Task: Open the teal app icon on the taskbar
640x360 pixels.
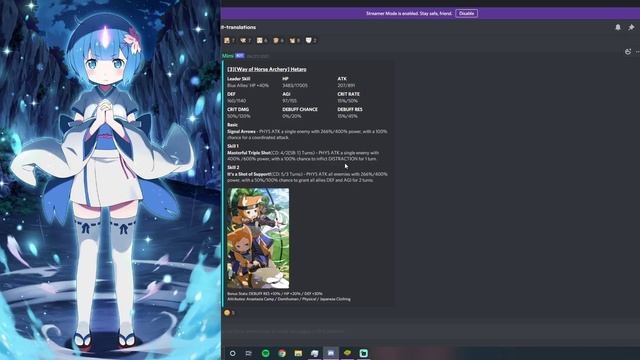Action: tap(364, 353)
